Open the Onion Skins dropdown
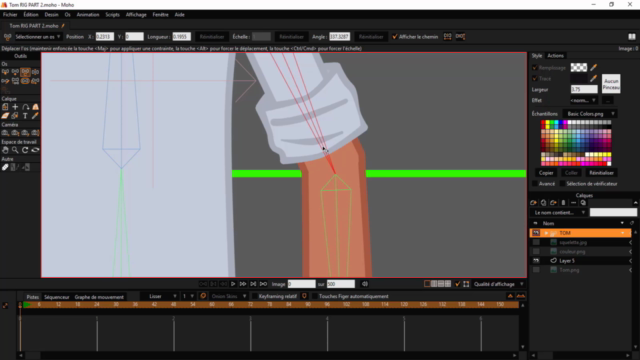Image resolution: width=640 pixels, height=360 pixels. coord(229,296)
